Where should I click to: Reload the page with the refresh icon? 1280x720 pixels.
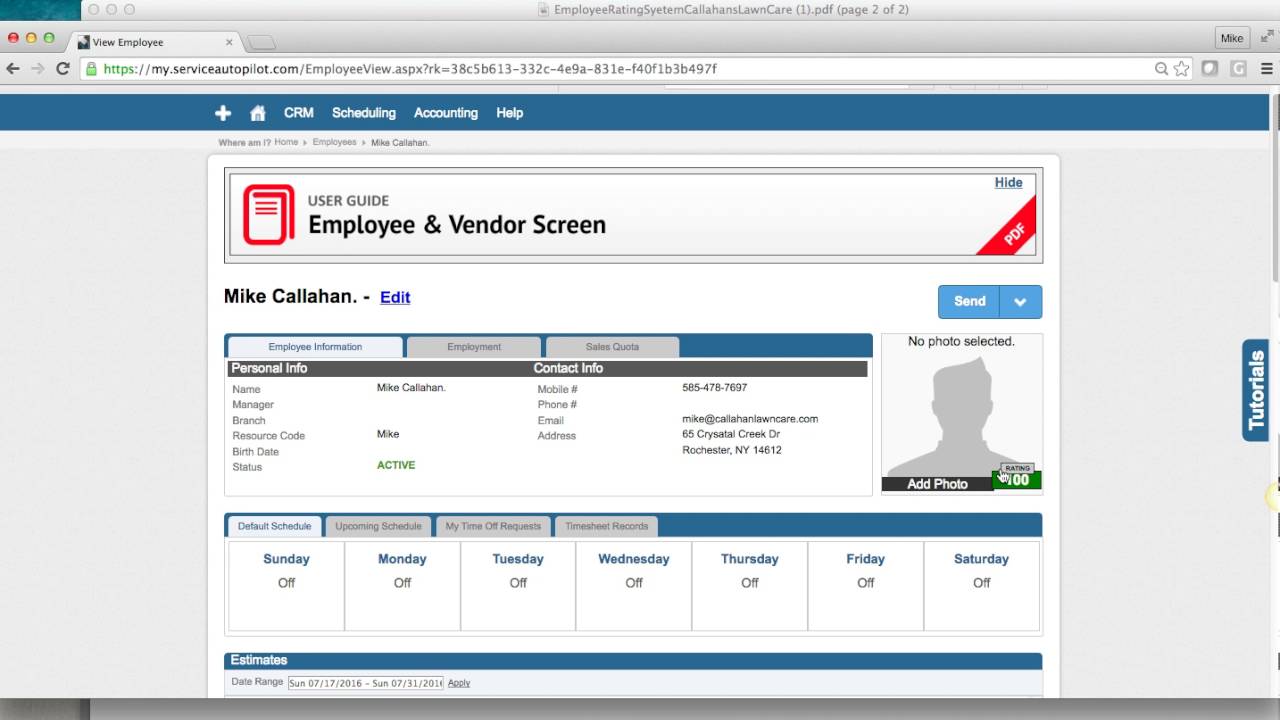(x=63, y=69)
